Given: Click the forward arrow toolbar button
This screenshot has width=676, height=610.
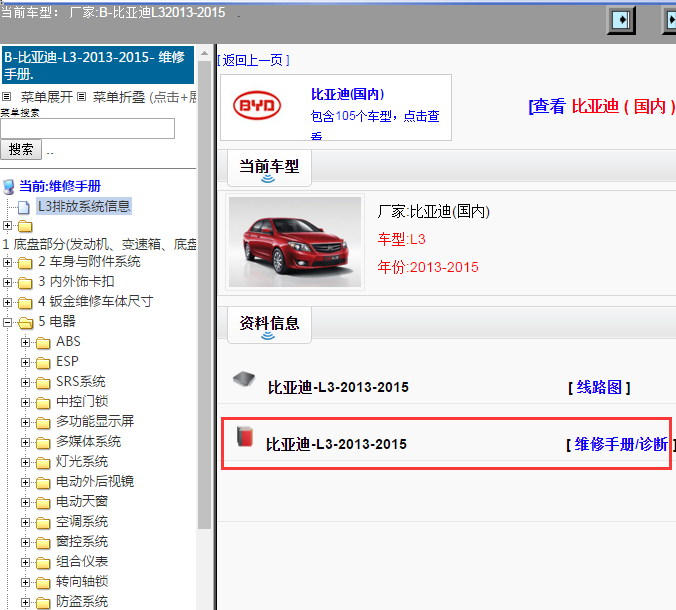Looking at the screenshot, I should click(621, 20).
